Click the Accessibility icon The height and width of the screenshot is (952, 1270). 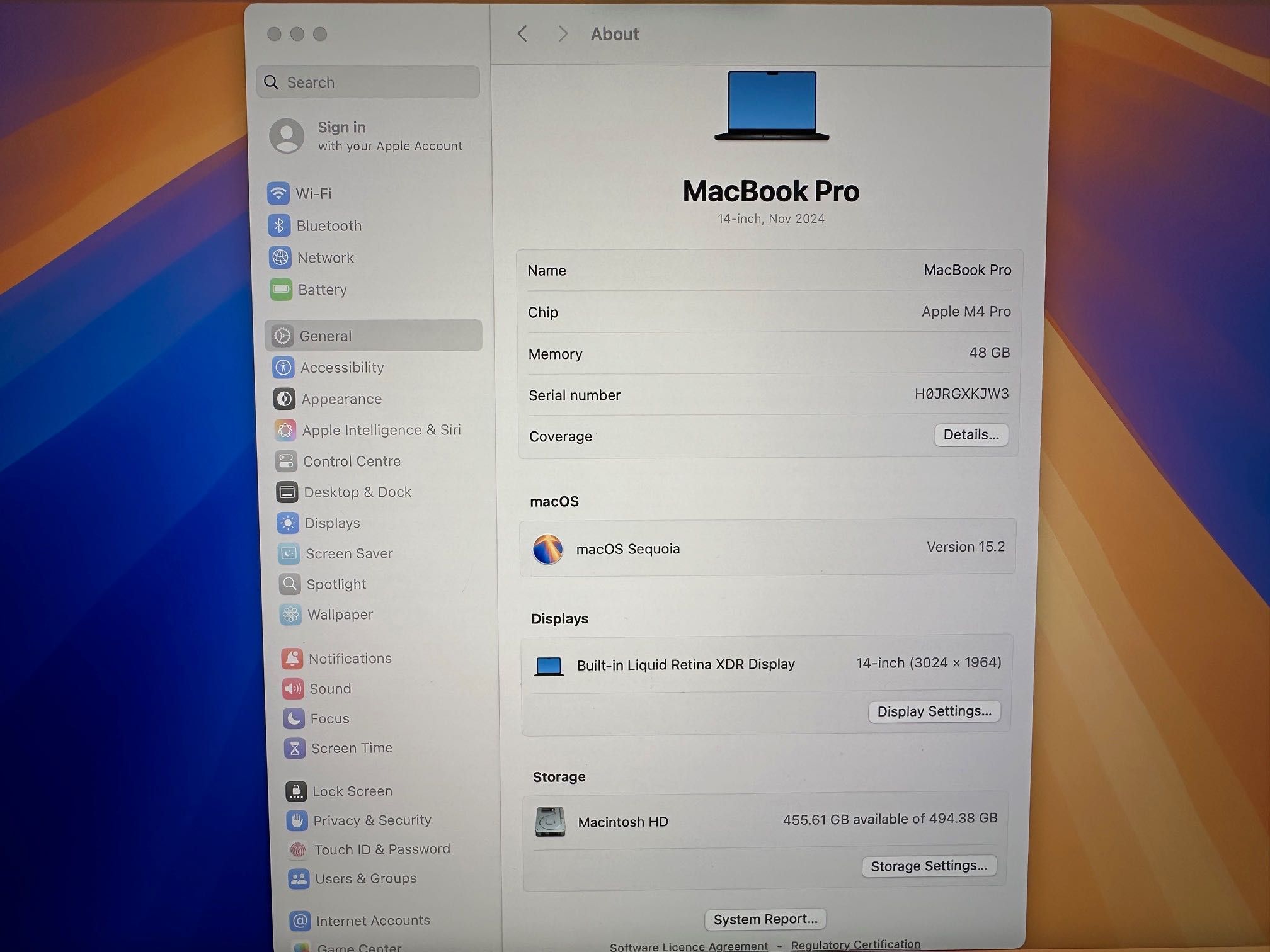[283, 367]
